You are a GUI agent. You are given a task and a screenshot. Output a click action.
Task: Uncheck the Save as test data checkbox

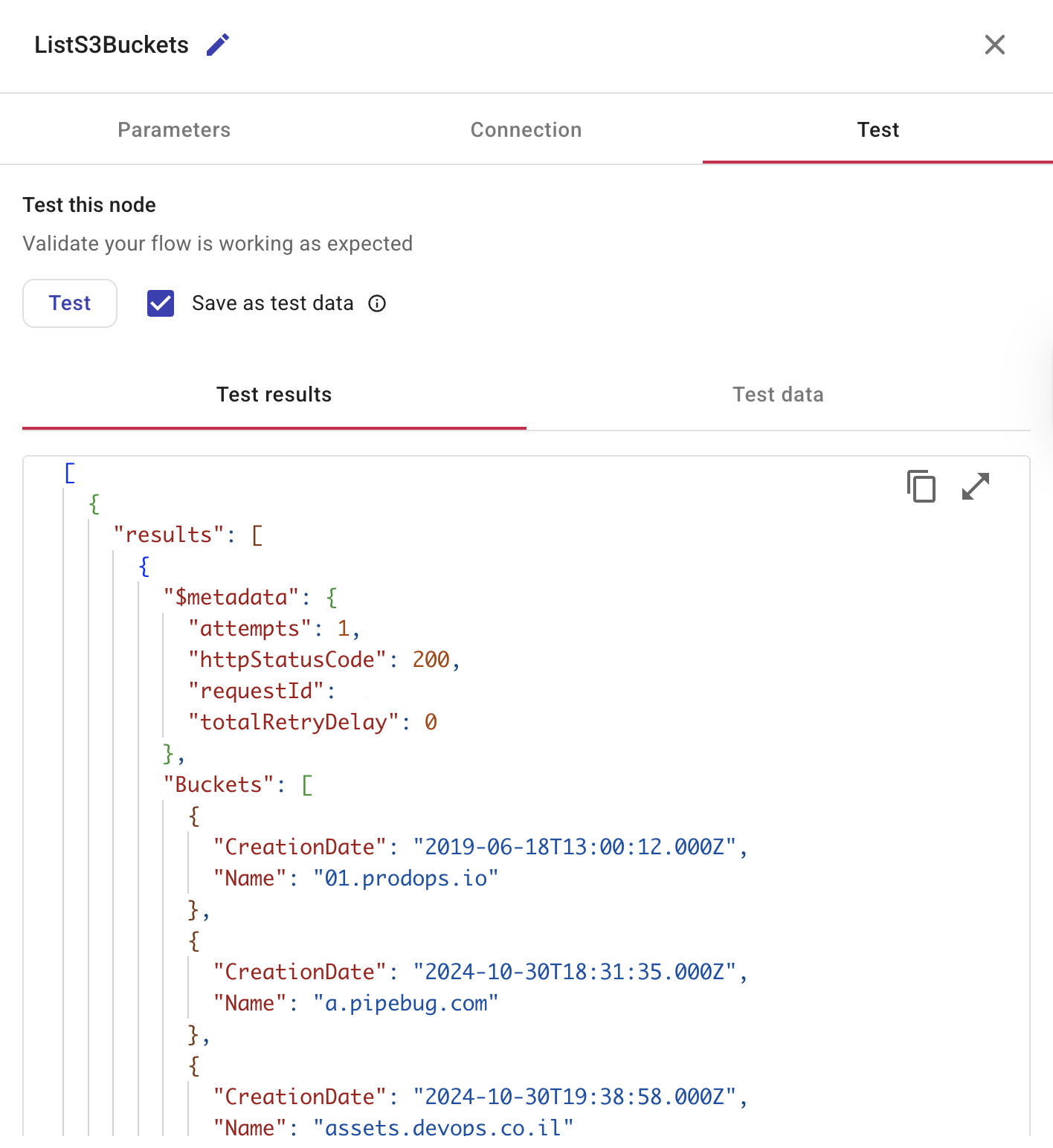coord(161,303)
